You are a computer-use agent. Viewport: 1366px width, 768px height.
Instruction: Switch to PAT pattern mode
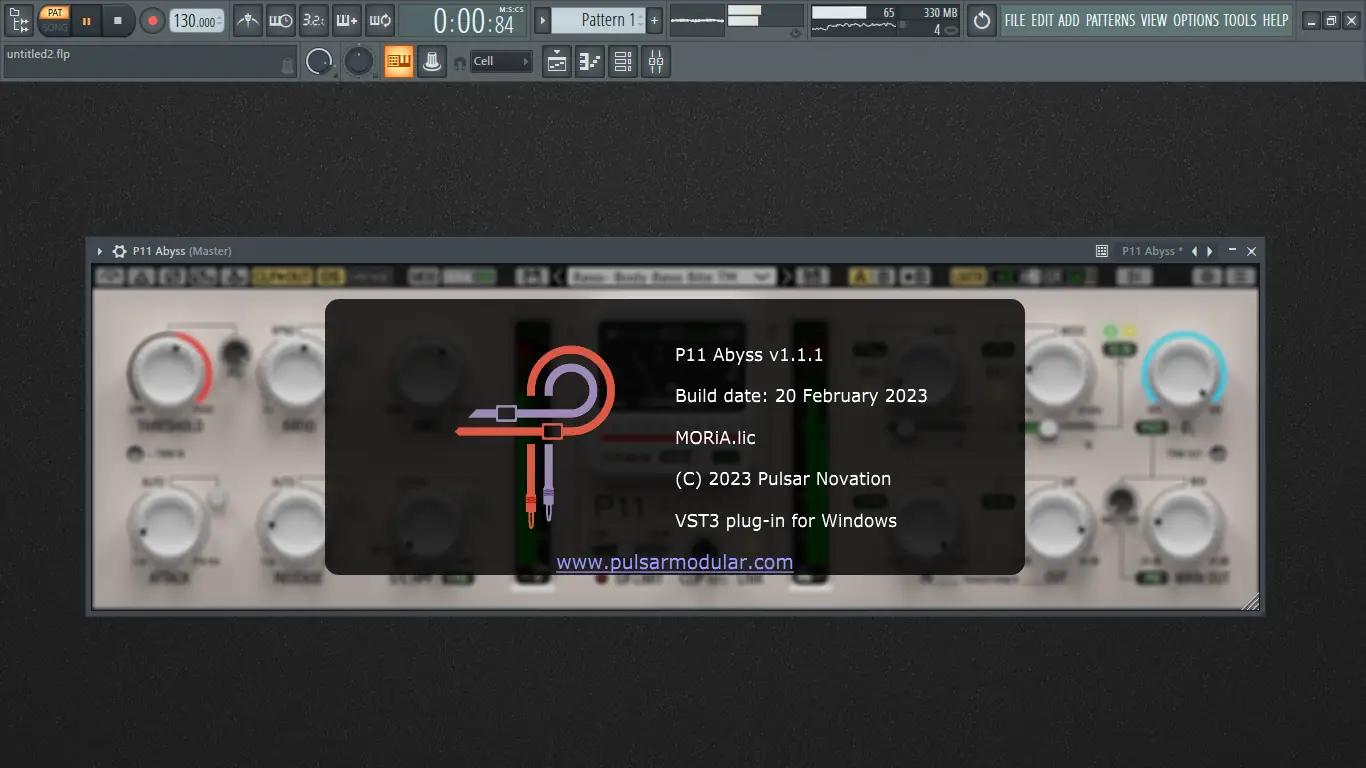(x=55, y=13)
